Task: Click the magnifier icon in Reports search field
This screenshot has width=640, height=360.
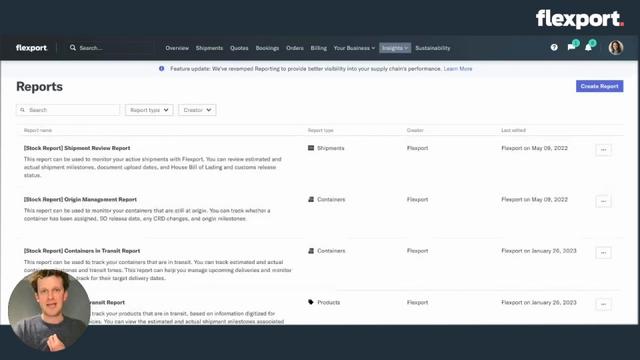Action: (x=22, y=110)
